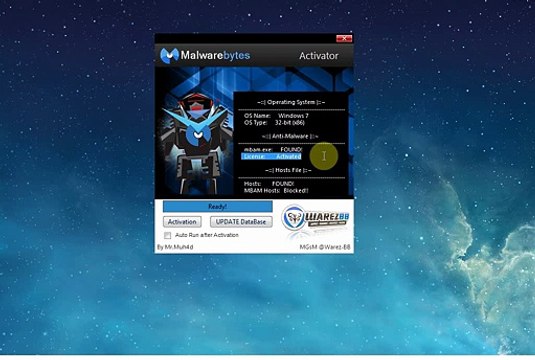Screen dimensions: 535x360
Task: Click the By Mr.Muh4d credit text
Action: click(x=175, y=247)
